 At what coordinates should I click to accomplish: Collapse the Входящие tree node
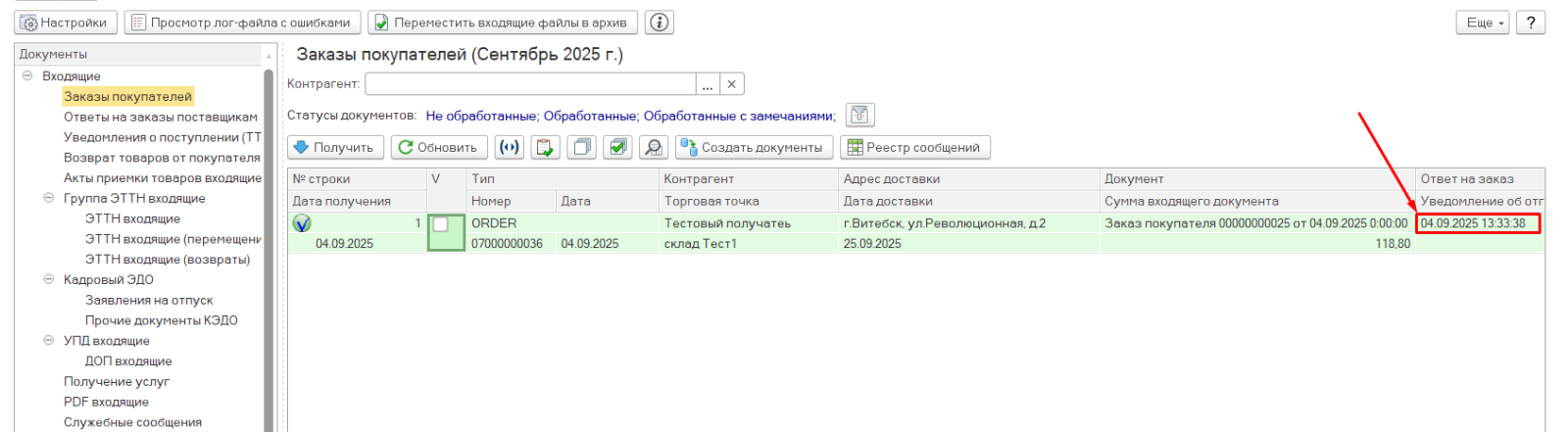pyautogui.click(x=27, y=75)
